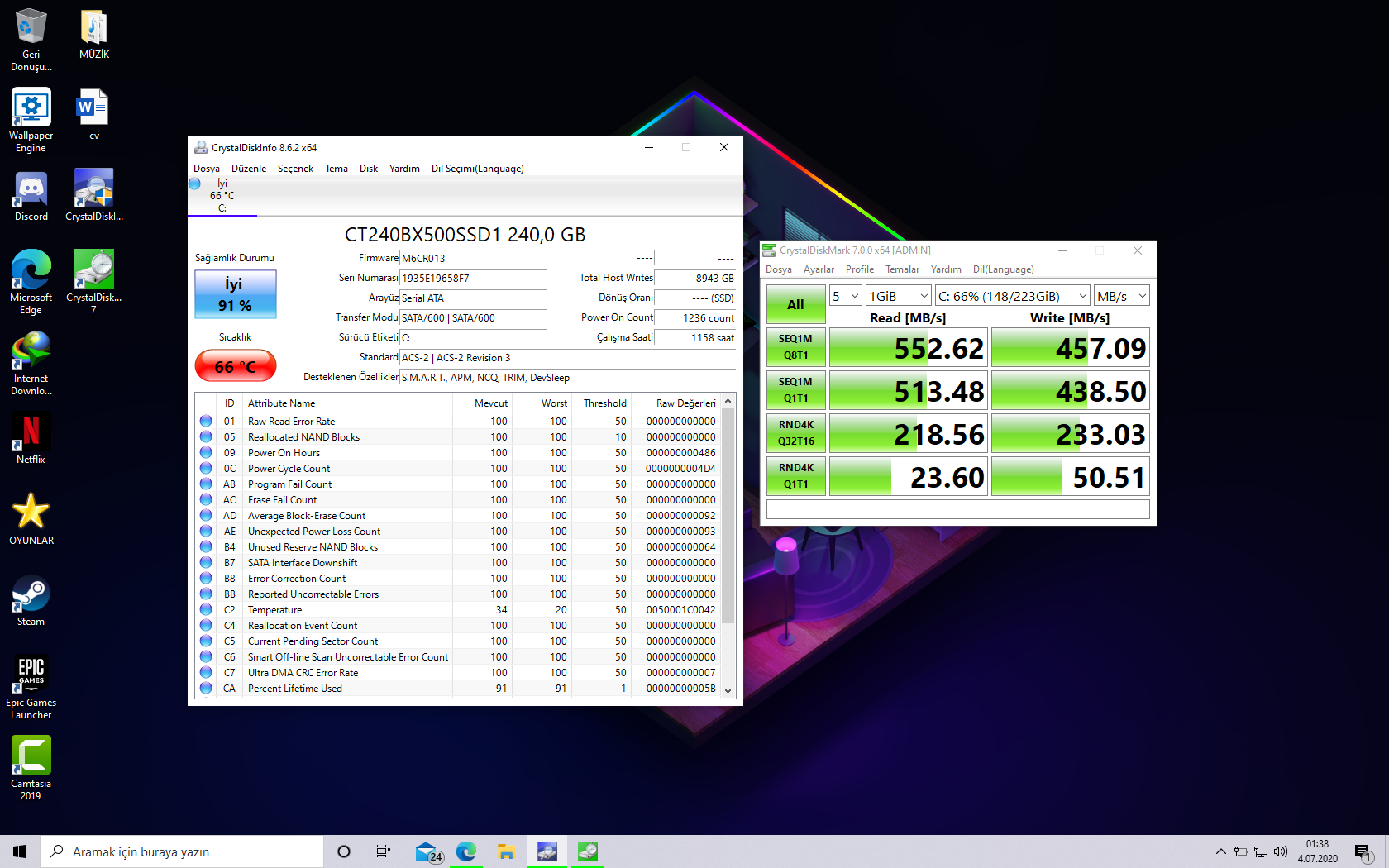The width and height of the screenshot is (1389, 868).
Task: Launch Steam desktop shortcut
Action: [31, 601]
